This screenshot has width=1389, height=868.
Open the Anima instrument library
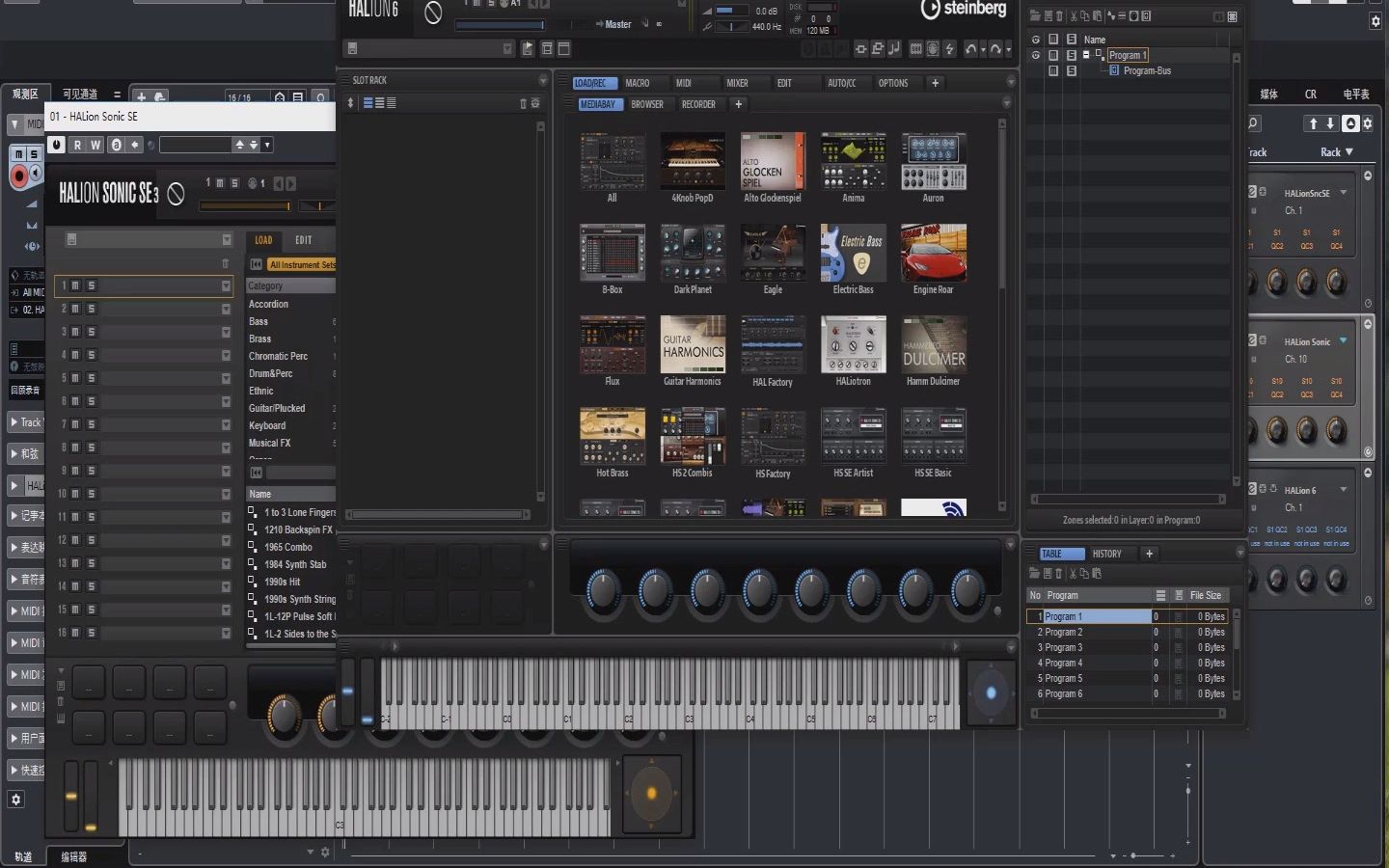(853, 161)
